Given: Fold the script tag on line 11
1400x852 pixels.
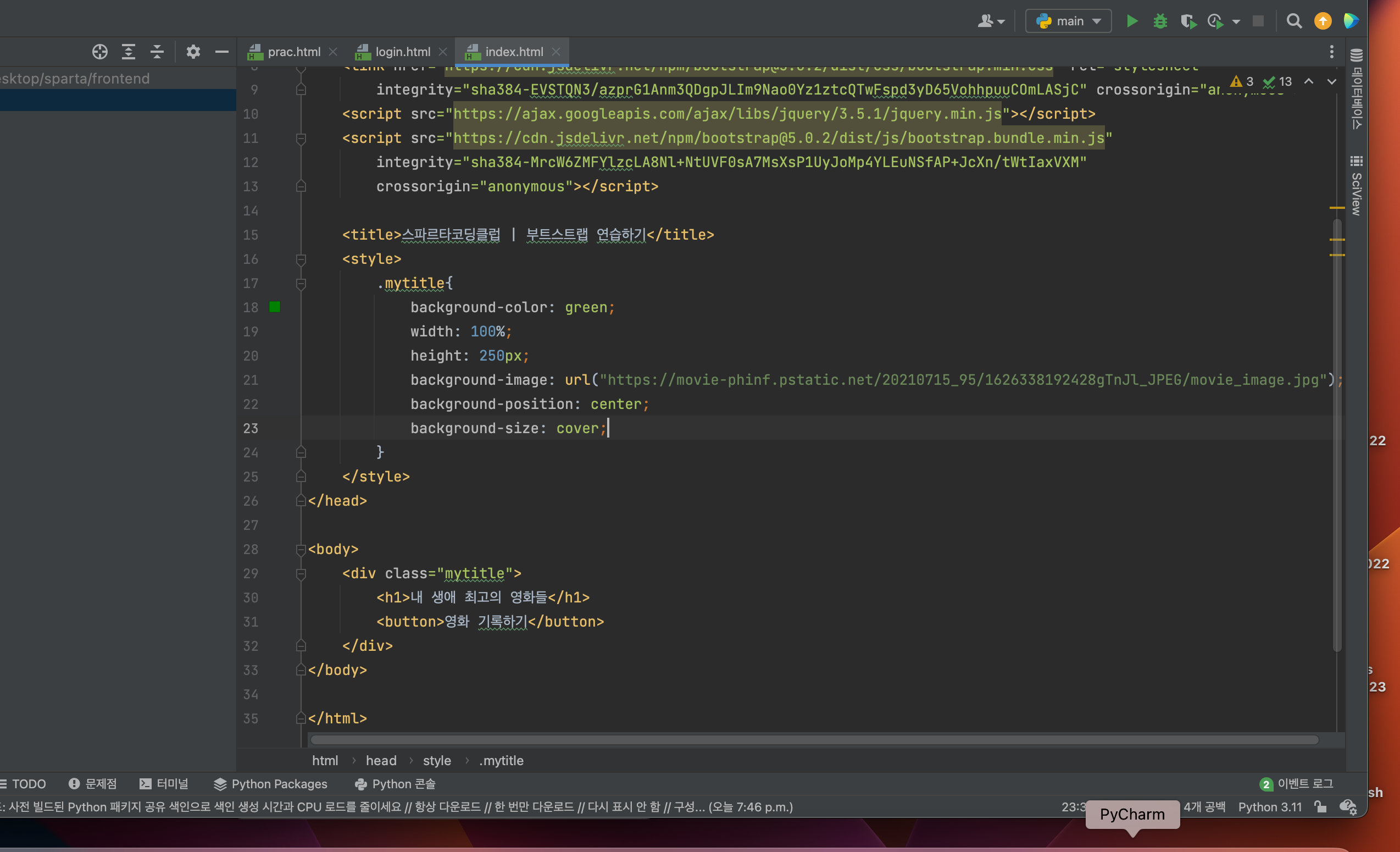Looking at the screenshot, I should (301, 138).
